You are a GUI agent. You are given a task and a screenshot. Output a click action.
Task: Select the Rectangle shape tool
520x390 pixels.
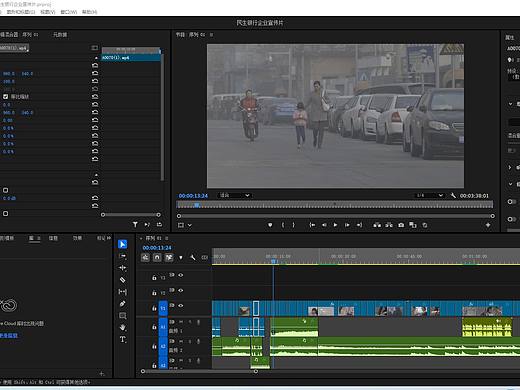(122, 316)
